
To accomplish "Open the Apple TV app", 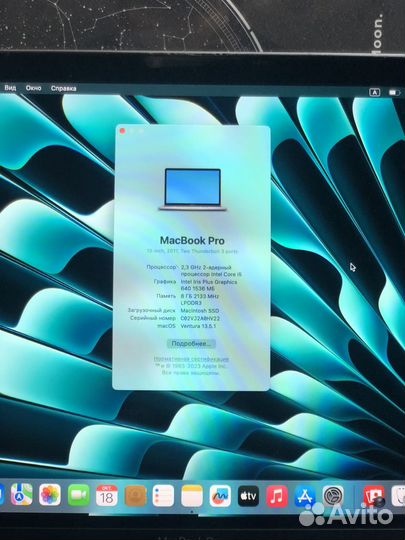I will point(248,496).
